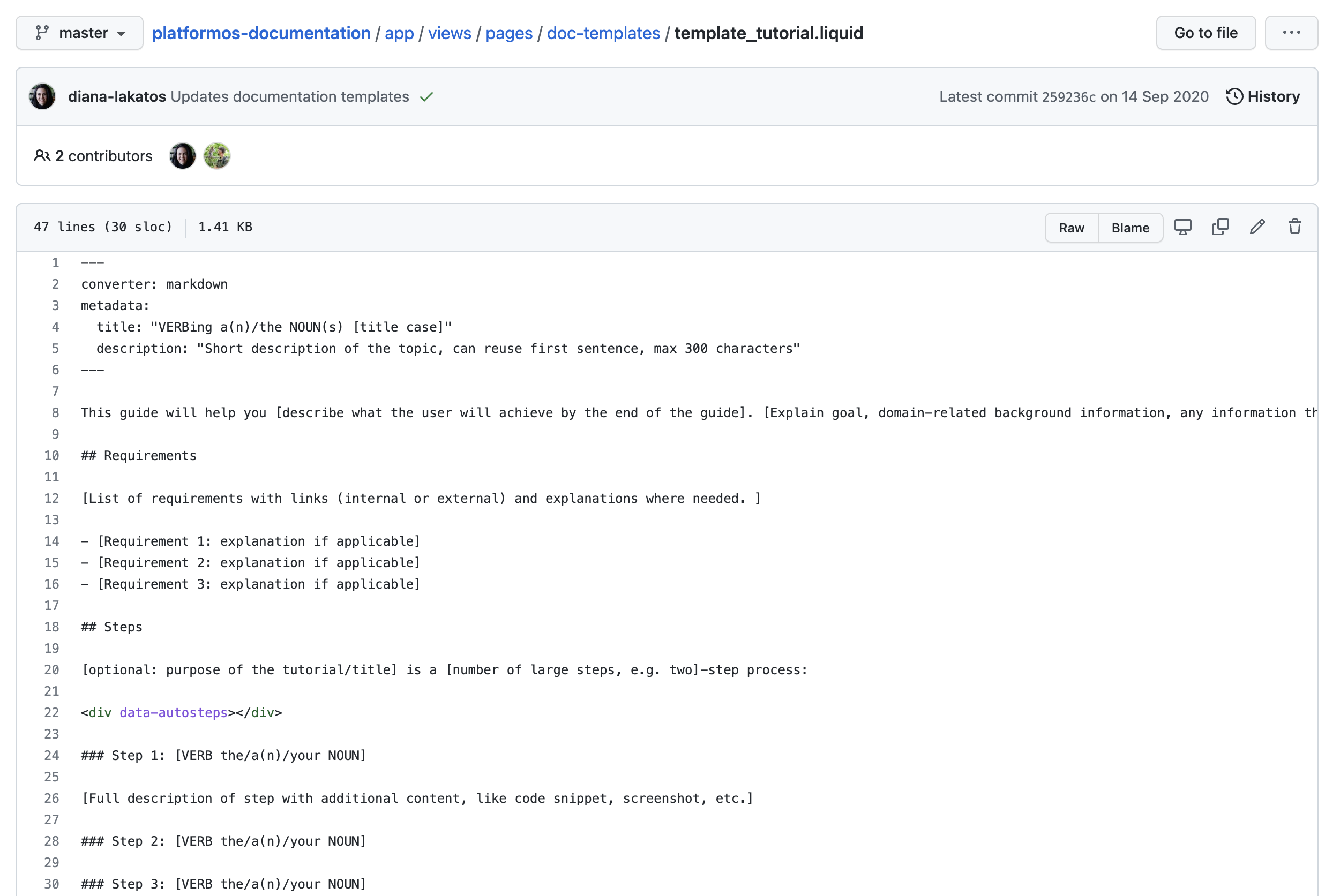Viewport: 1340px width, 896px height.
Task: Click the first contributor avatar
Action: 182,155
